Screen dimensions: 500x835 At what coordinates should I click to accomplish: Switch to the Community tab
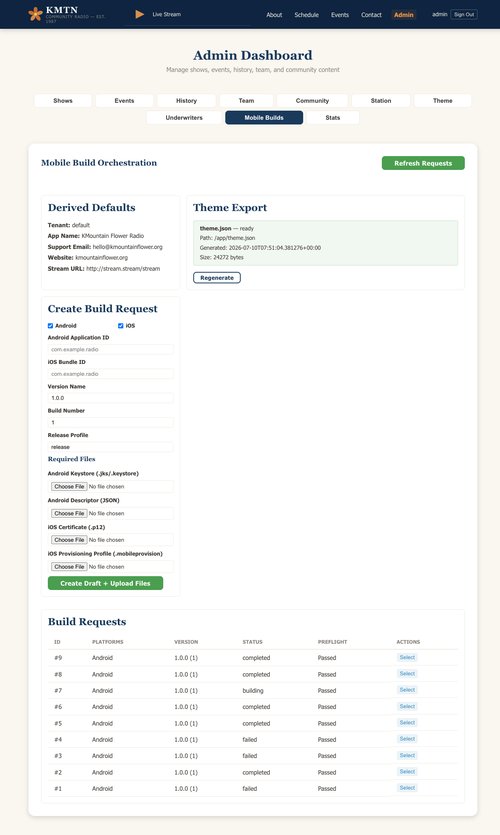313,101
